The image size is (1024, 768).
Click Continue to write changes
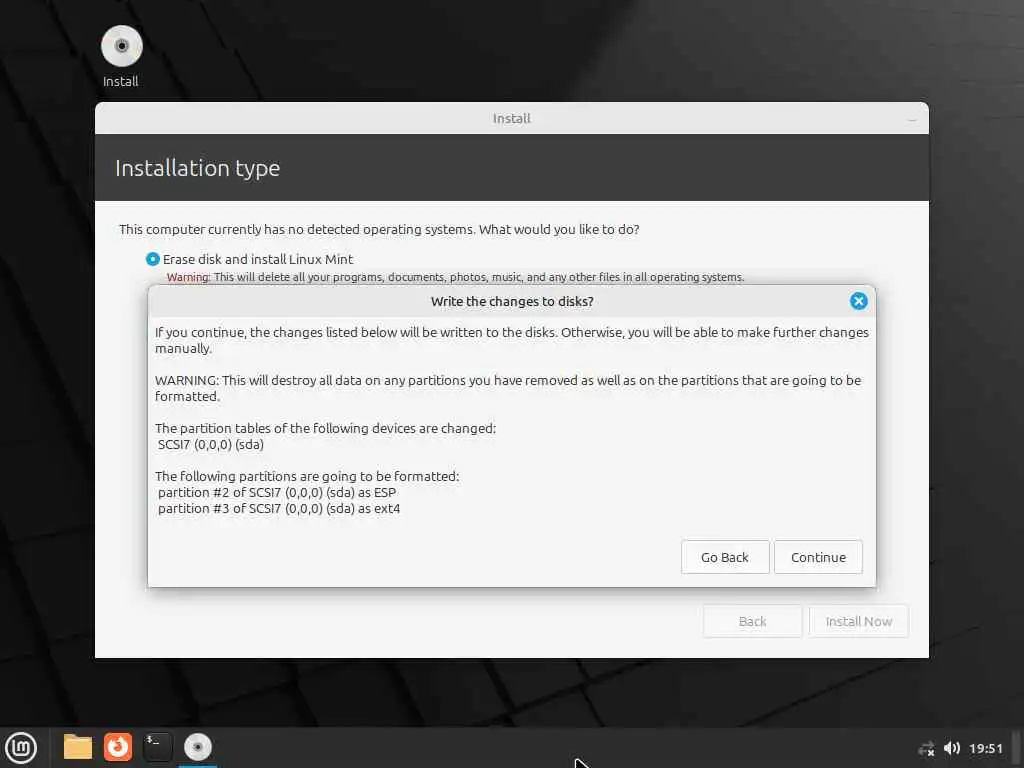pyautogui.click(x=818, y=557)
